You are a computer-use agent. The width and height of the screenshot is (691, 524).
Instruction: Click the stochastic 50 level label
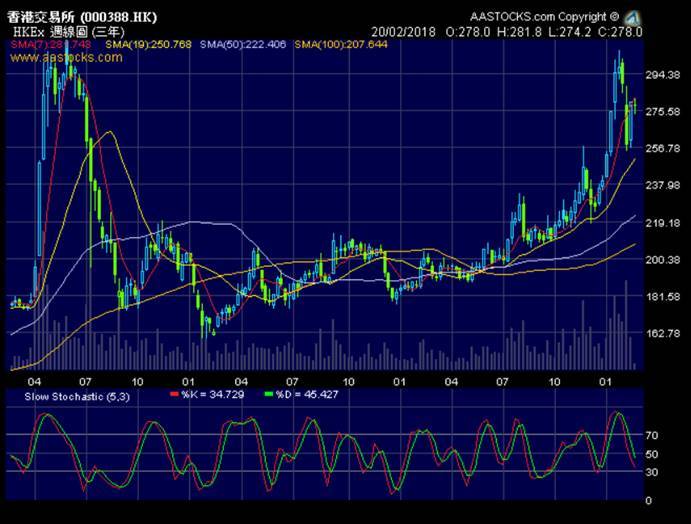pyautogui.click(x=652, y=454)
